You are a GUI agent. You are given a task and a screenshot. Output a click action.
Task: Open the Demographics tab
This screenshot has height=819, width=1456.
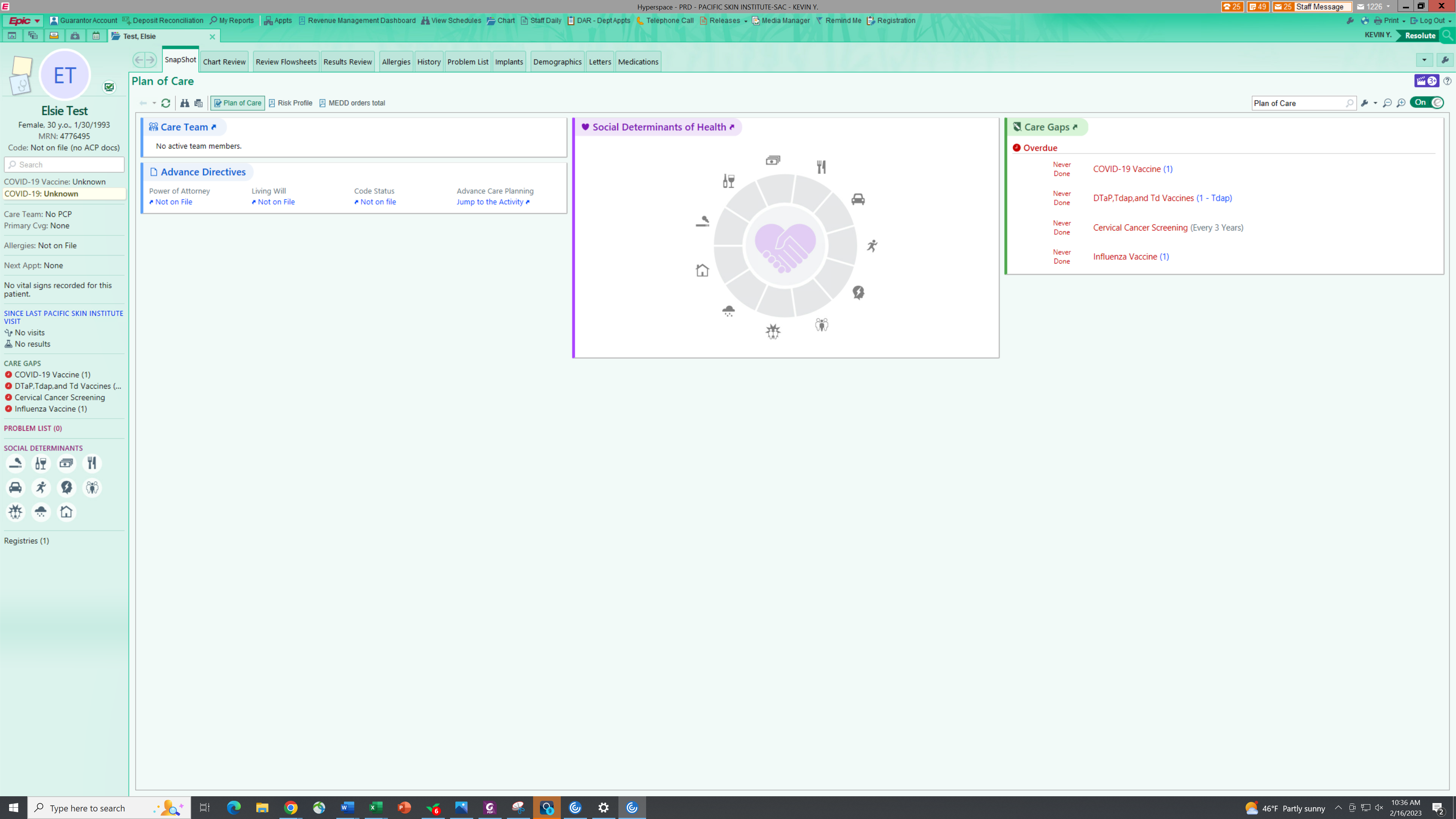point(557,61)
